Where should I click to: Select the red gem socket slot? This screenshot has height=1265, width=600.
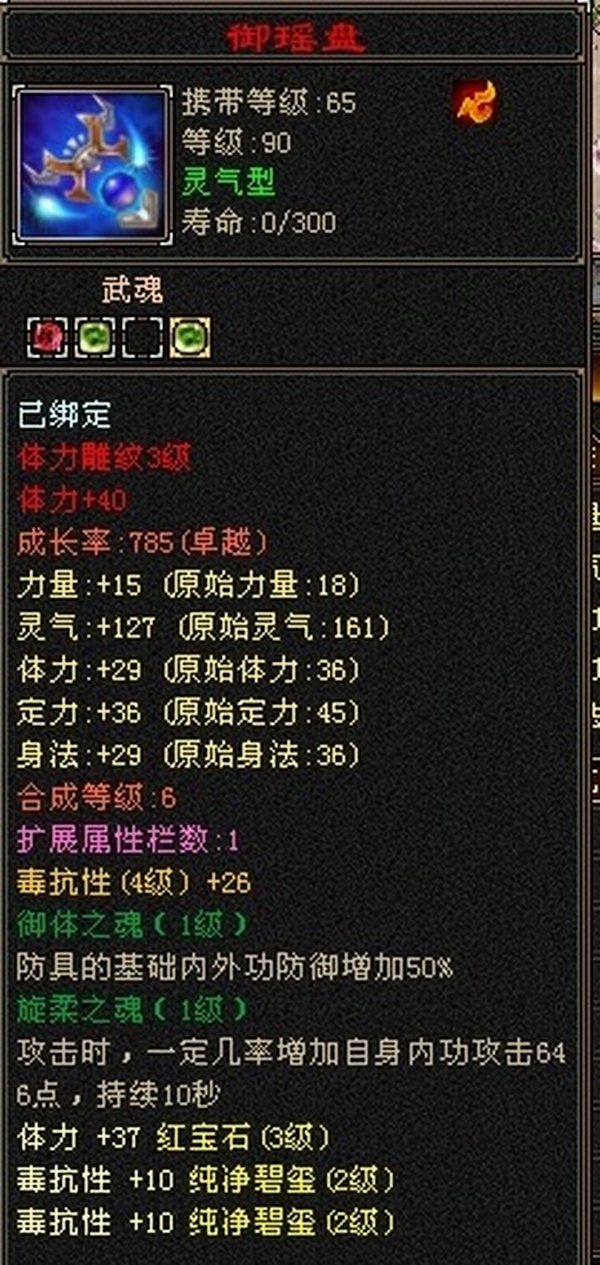point(46,337)
